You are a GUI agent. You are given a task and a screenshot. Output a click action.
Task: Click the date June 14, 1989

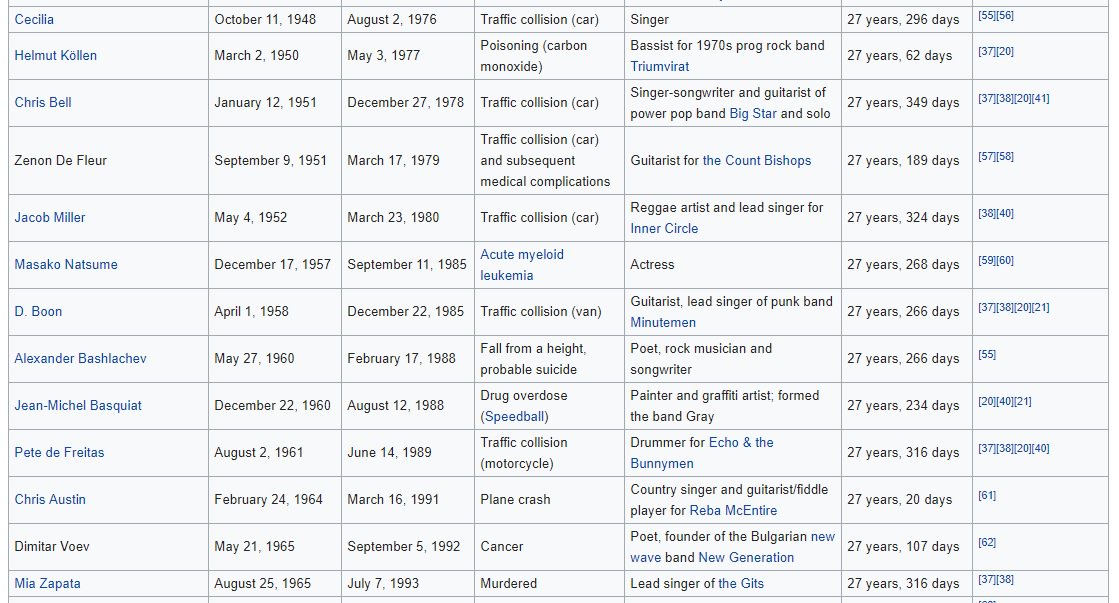(x=389, y=452)
